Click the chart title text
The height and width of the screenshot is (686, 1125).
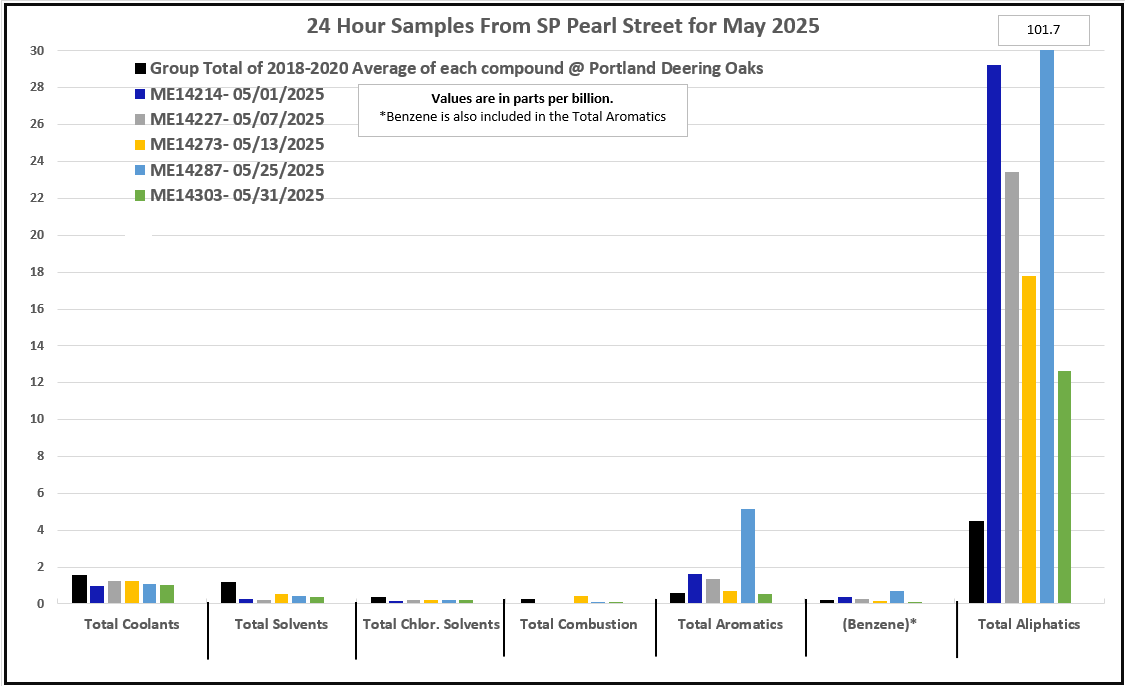[562, 27]
